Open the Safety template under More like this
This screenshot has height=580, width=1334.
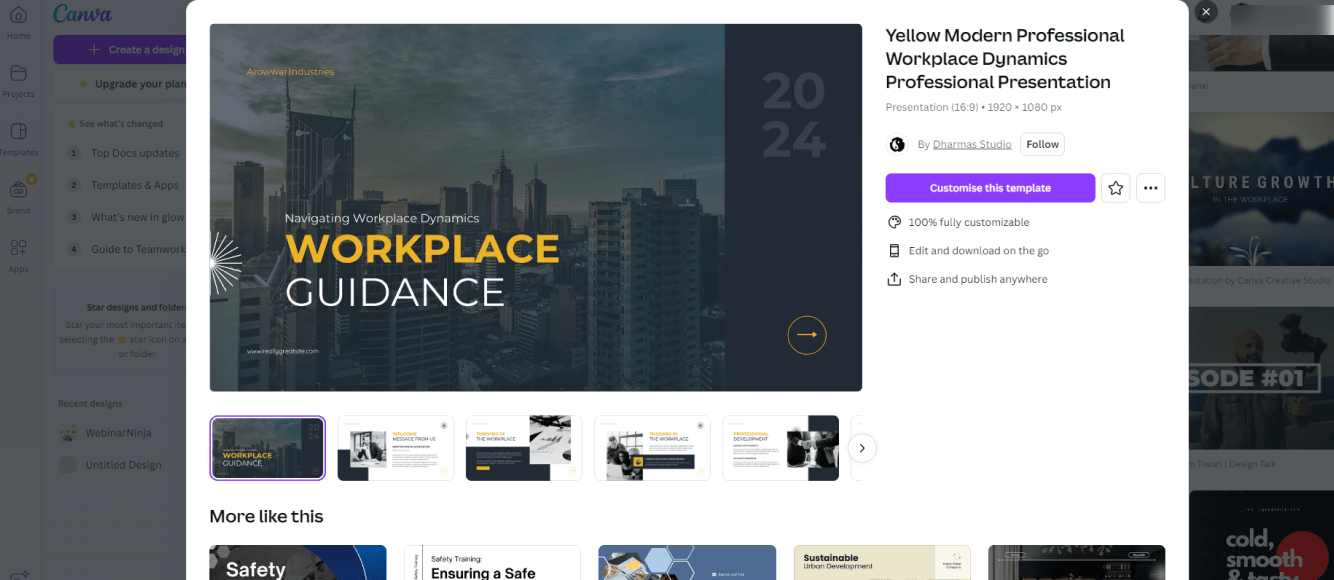pos(298,562)
